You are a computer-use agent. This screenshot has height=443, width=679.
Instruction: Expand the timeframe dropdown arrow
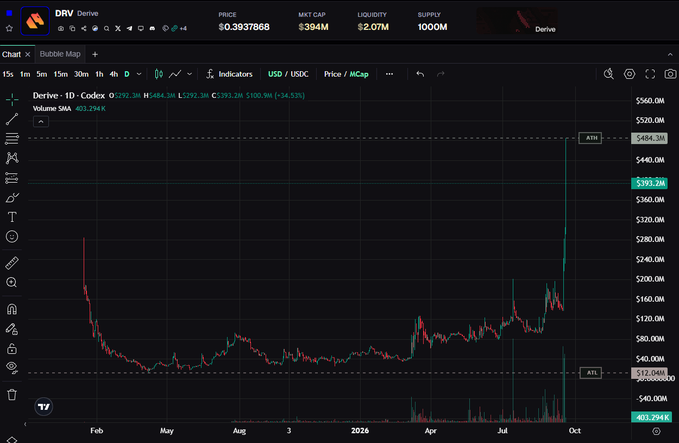click(139, 74)
